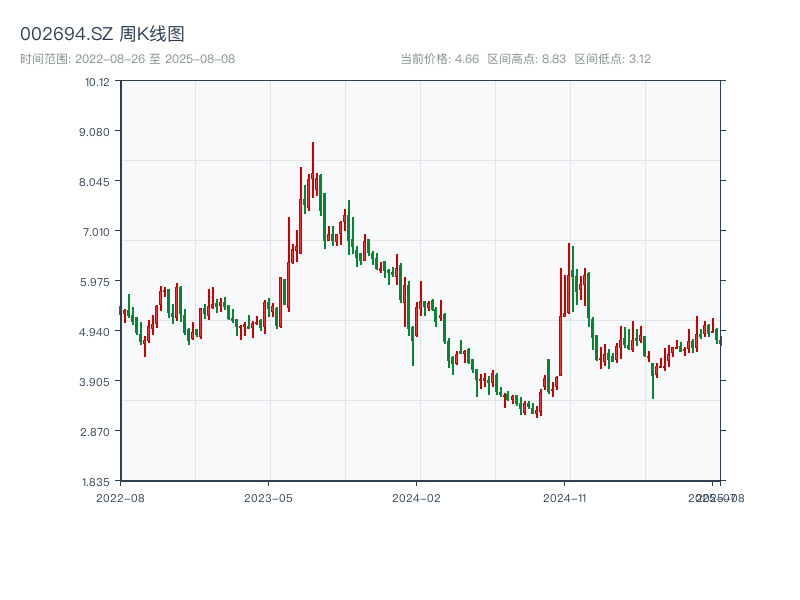Click y-axis label 10.12

click(97, 82)
